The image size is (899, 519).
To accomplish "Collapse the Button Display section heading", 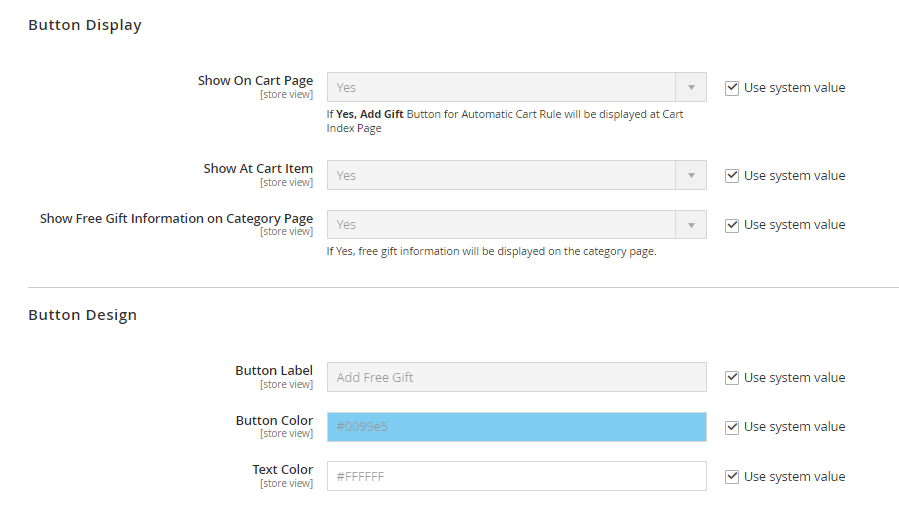I will (85, 26).
